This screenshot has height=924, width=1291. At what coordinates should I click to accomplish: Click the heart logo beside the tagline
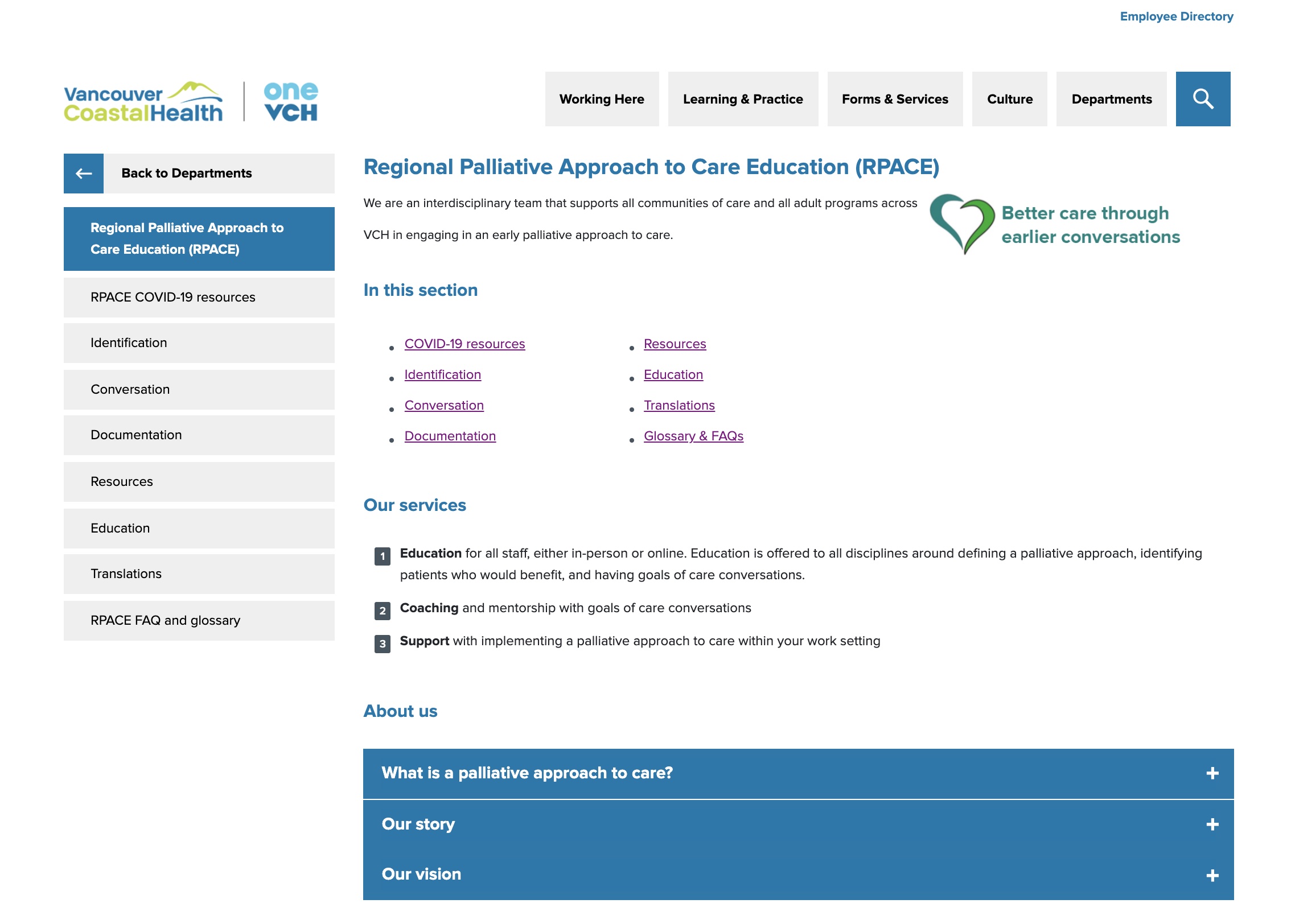point(962,224)
